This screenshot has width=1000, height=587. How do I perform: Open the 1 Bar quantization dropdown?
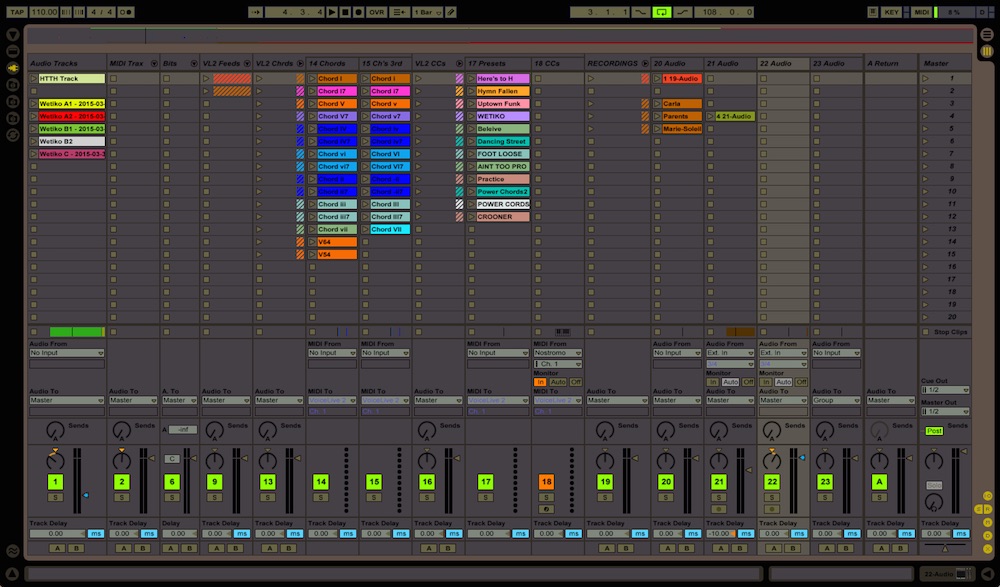pyautogui.click(x=425, y=12)
